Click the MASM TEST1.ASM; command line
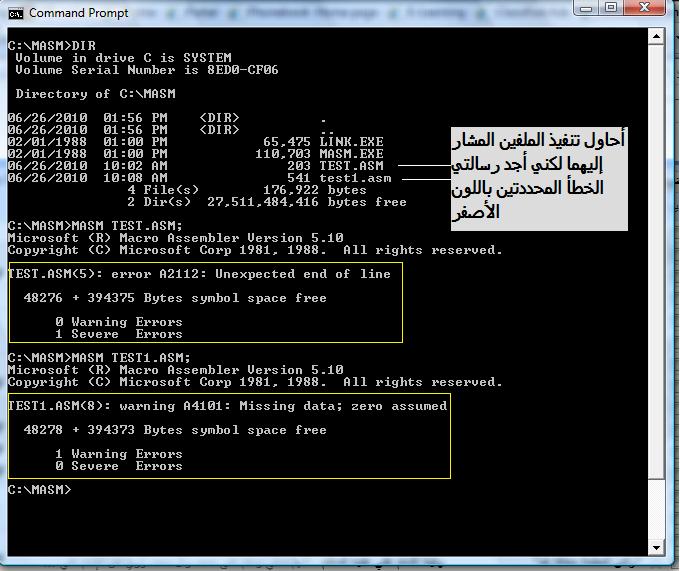This screenshot has height=571, width=680. point(99,358)
